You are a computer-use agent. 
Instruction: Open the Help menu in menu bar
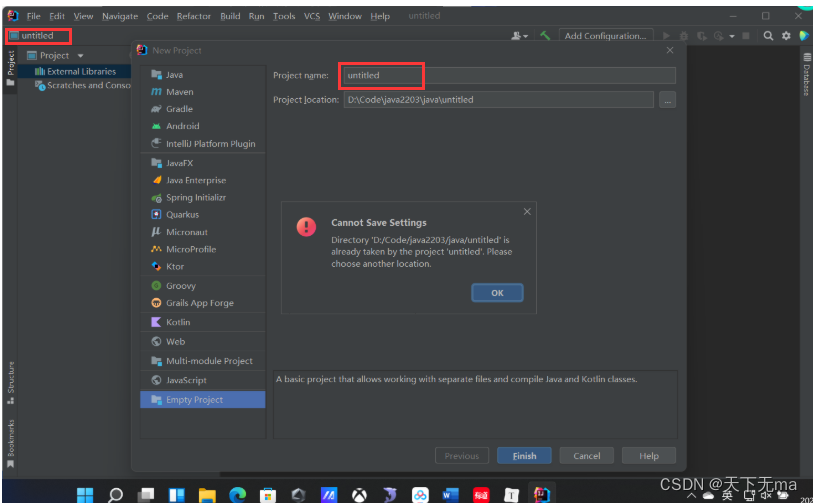pos(380,16)
